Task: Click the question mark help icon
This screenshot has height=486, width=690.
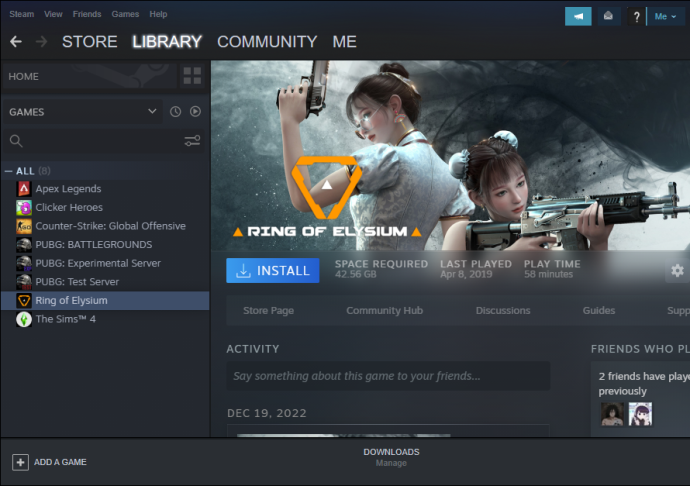Action: 636,17
